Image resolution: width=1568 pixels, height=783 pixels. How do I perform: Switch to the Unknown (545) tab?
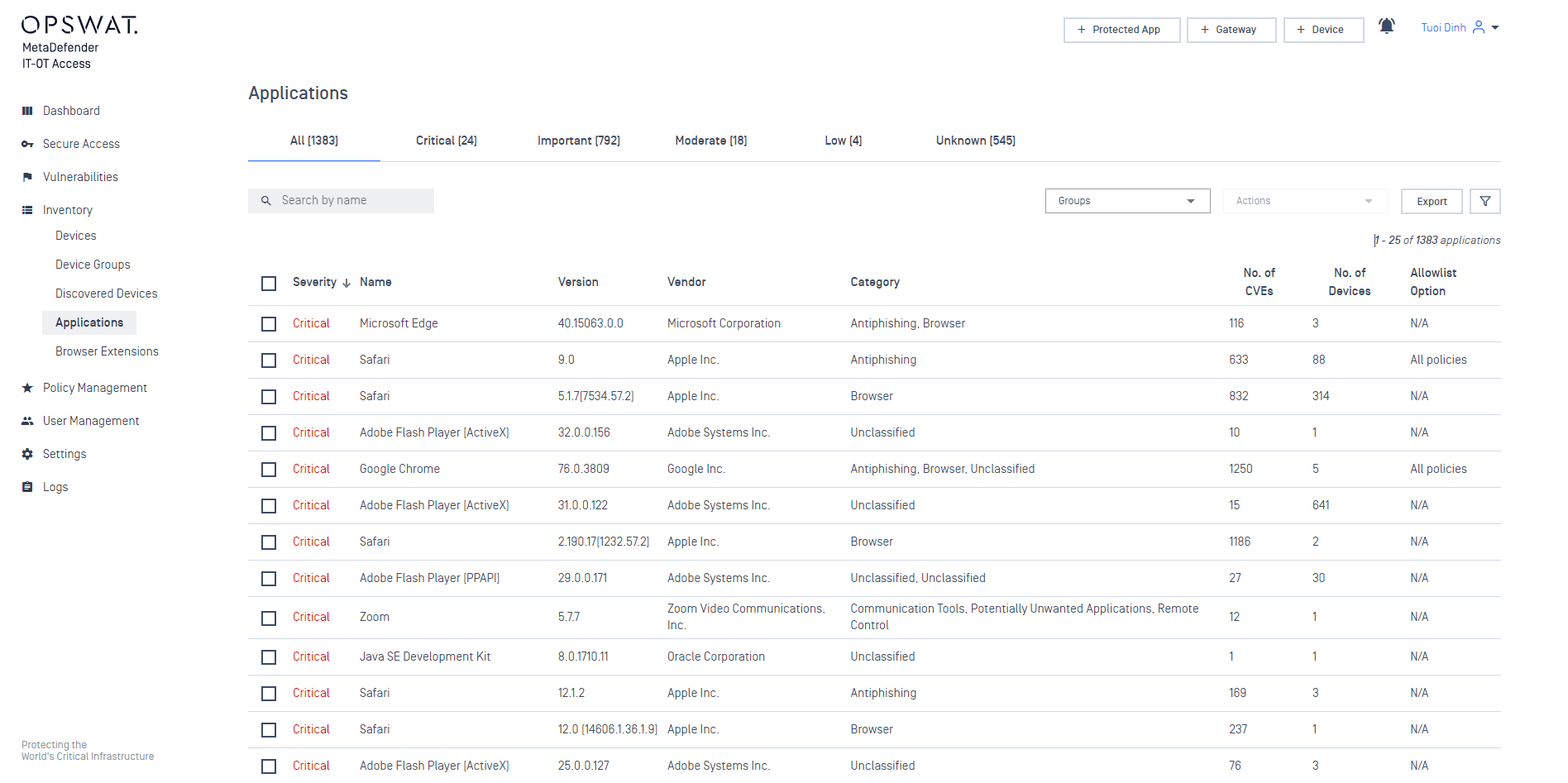coord(976,141)
